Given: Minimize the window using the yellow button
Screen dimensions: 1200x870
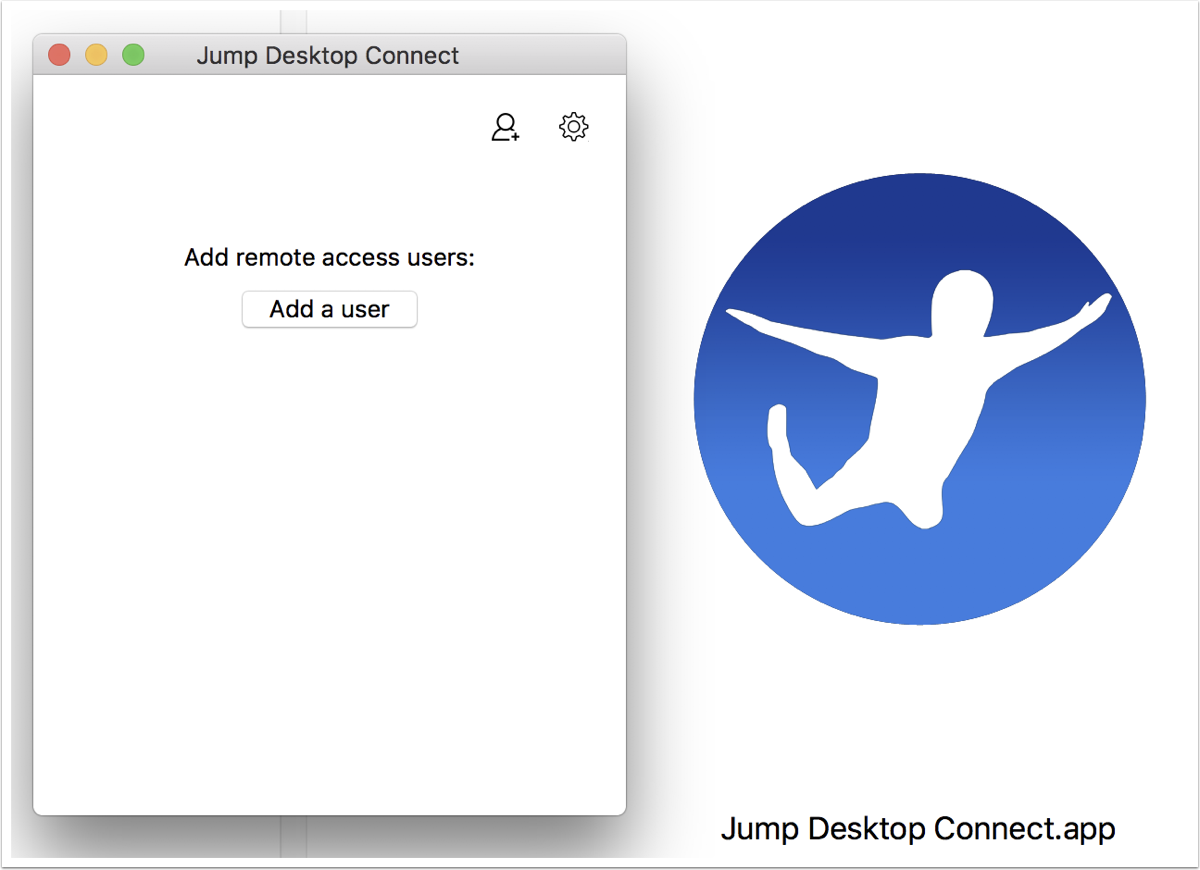Looking at the screenshot, I should tap(96, 54).
